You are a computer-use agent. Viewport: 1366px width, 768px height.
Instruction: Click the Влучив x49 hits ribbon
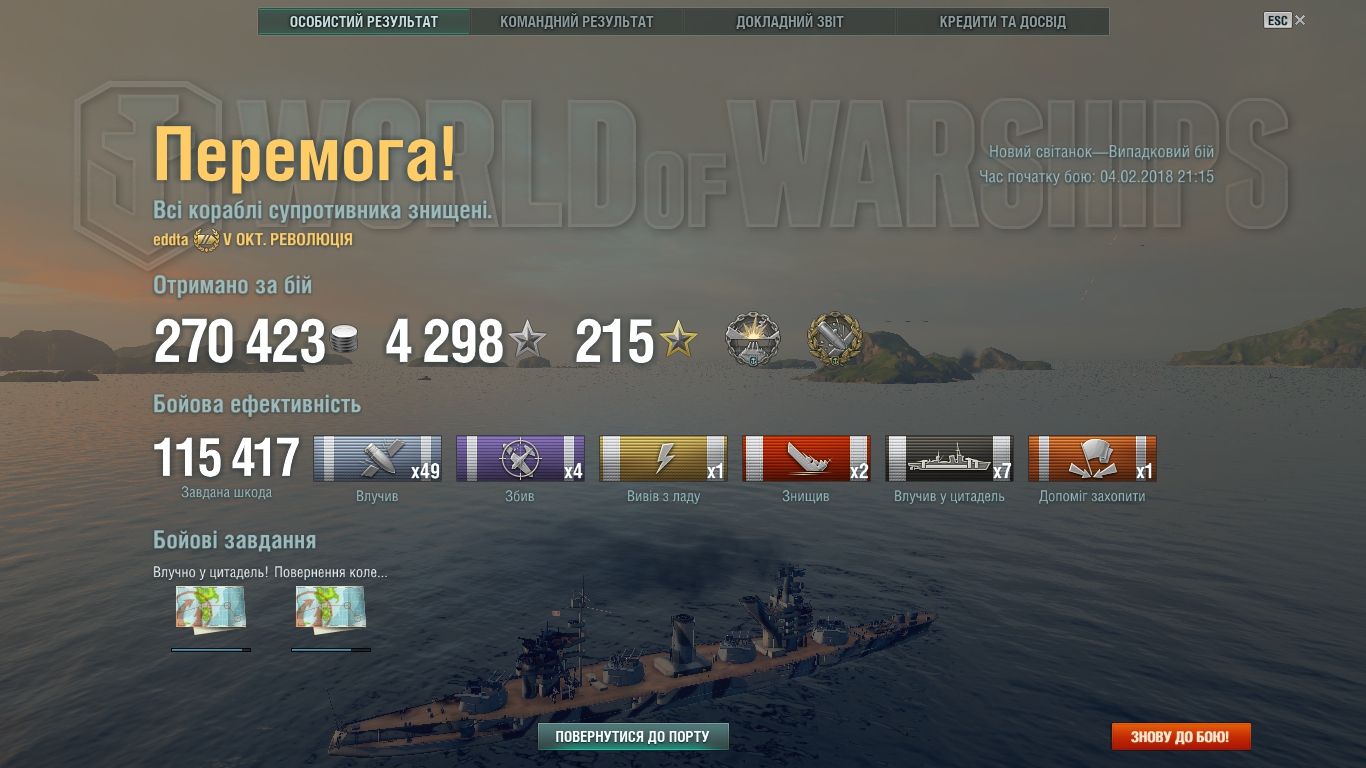pos(377,459)
